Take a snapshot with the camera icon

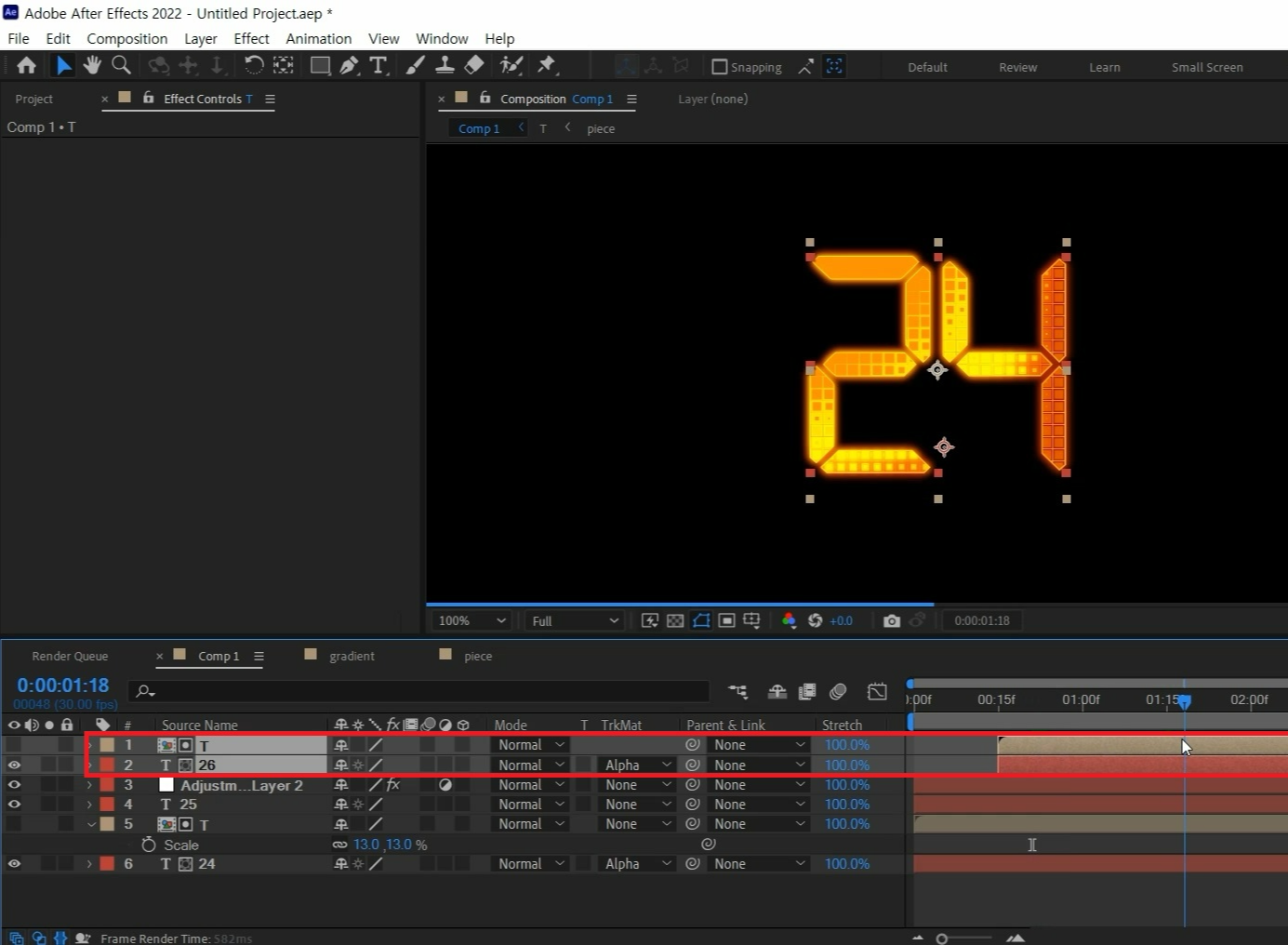pos(891,620)
